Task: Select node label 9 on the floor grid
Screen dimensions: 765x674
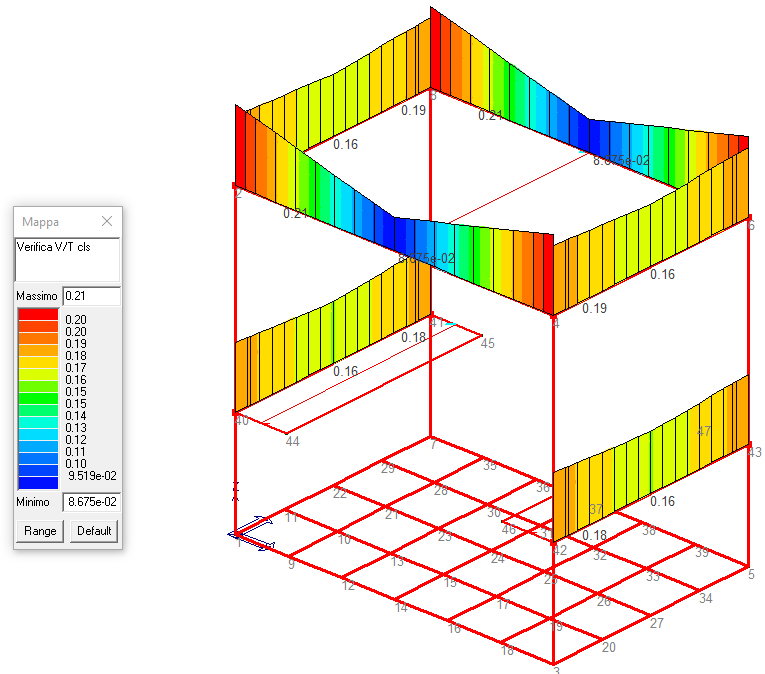Action: [x=291, y=564]
